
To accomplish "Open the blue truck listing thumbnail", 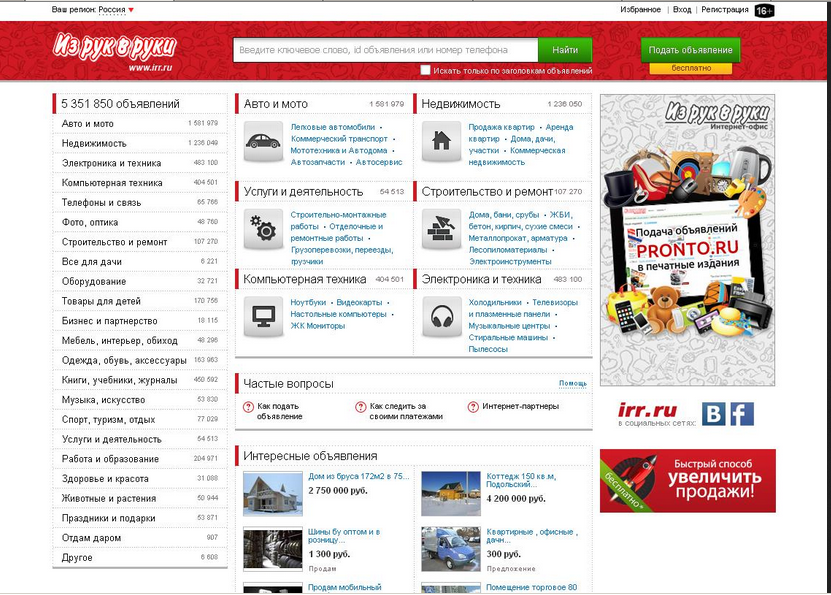I will pos(450,549).
